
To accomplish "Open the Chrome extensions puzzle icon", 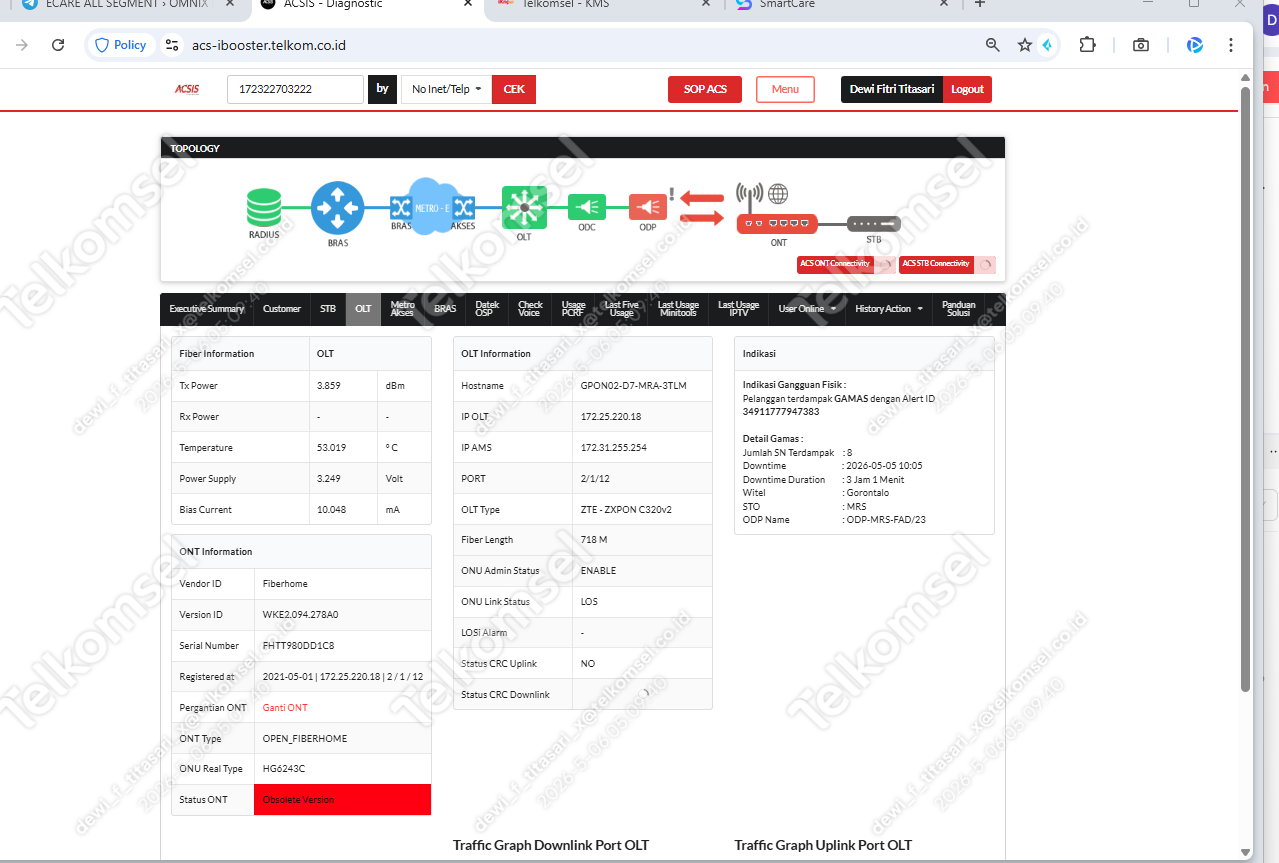I will pos(1087,45).
